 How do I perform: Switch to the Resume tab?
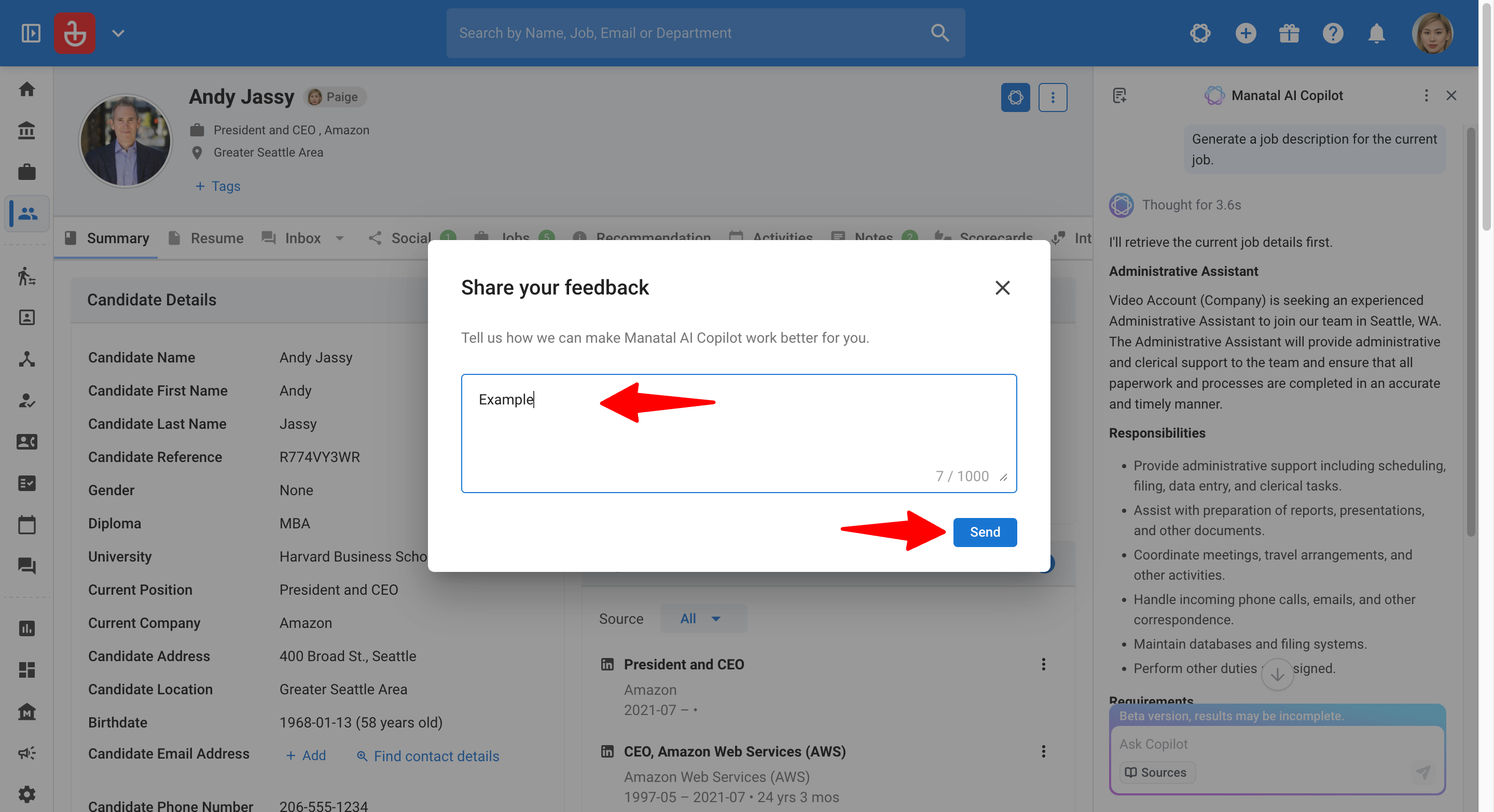[x=206, y=238]
